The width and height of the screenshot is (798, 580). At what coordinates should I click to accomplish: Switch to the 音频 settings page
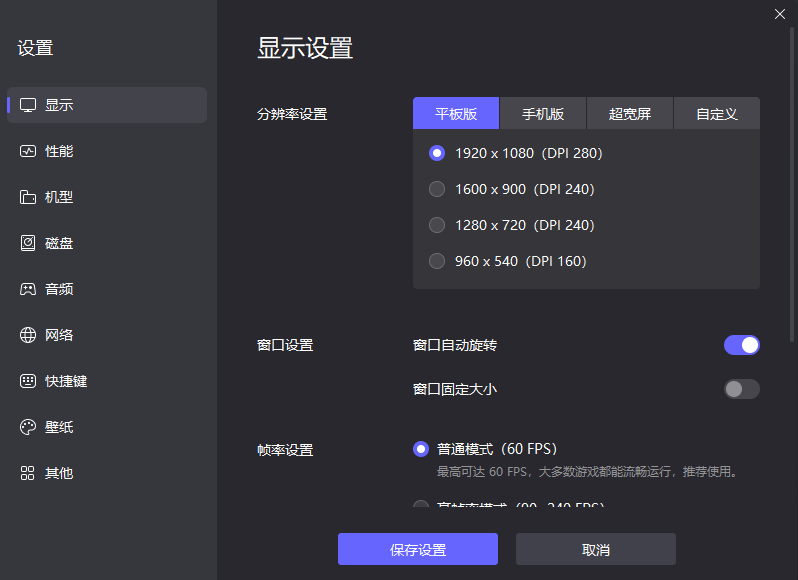tap(107, 289)
